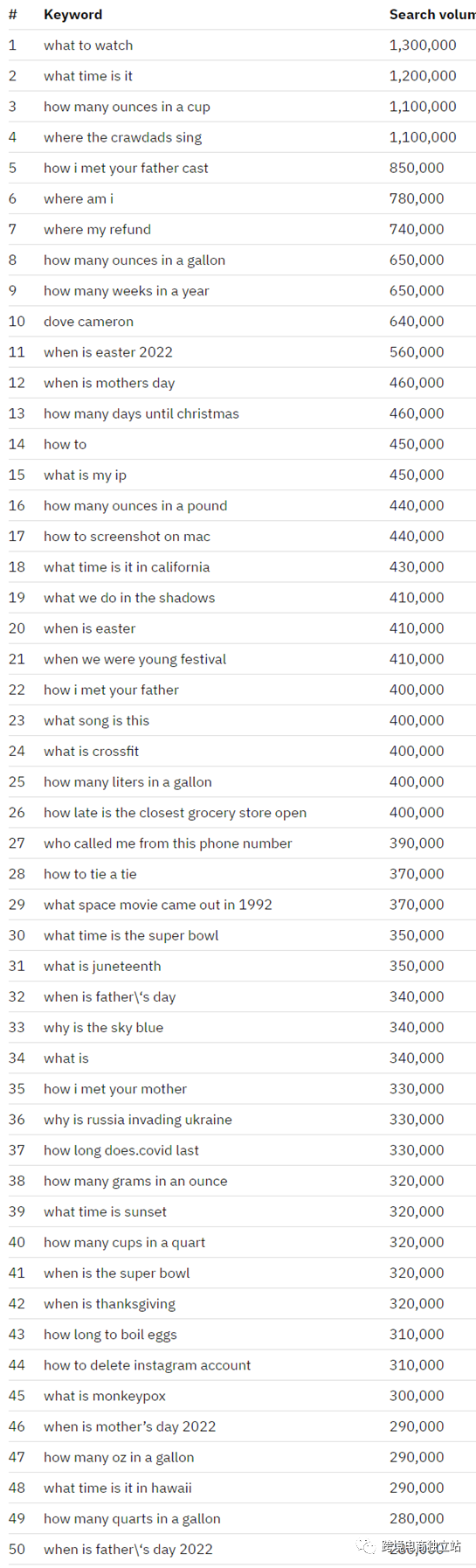This screenshot has height=1568, width=476.
Task: Click keyword 'dove cameron'
Action: [88, 322]
